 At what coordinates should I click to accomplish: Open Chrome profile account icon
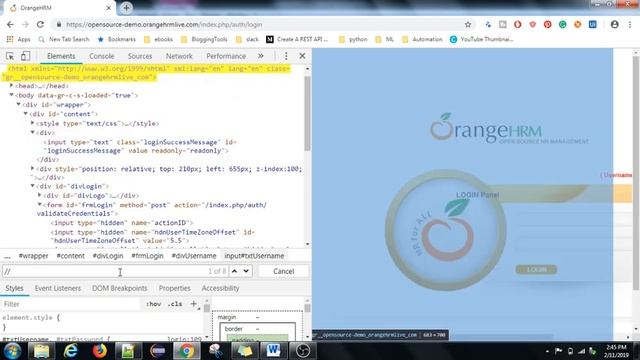coord(614,24)
